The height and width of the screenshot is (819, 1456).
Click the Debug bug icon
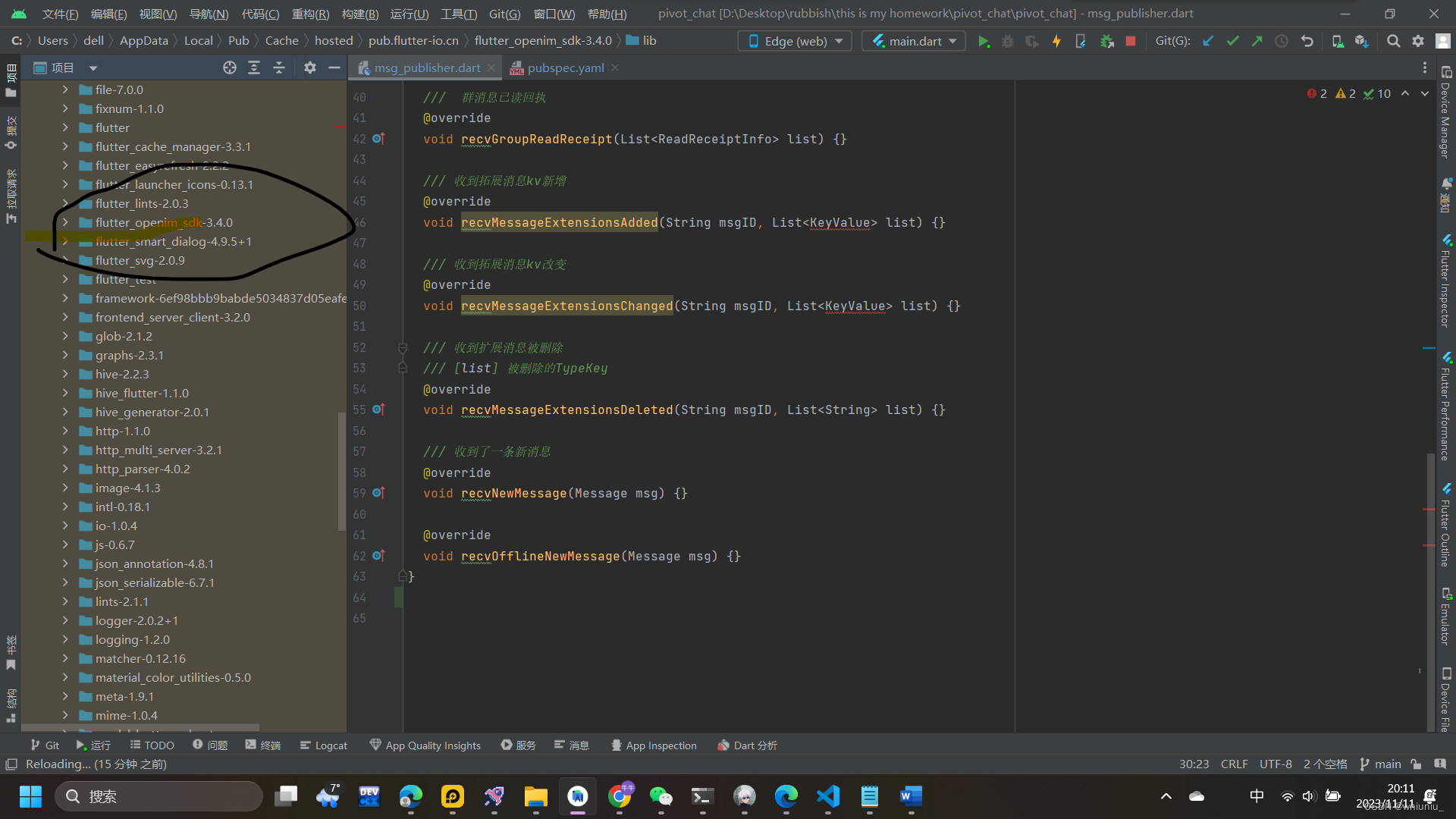click(1007, 42)
